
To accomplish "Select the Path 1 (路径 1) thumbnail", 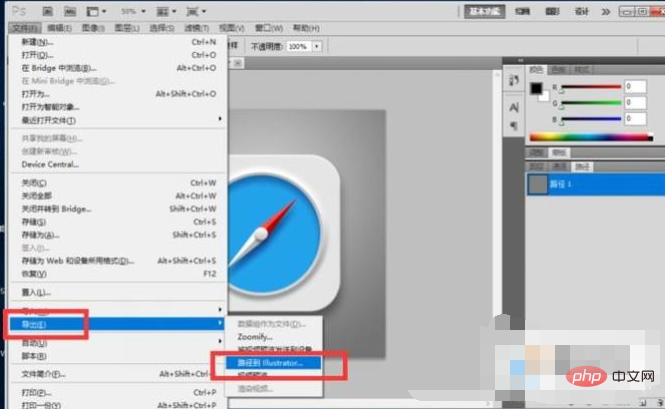I will click(538, 185).
